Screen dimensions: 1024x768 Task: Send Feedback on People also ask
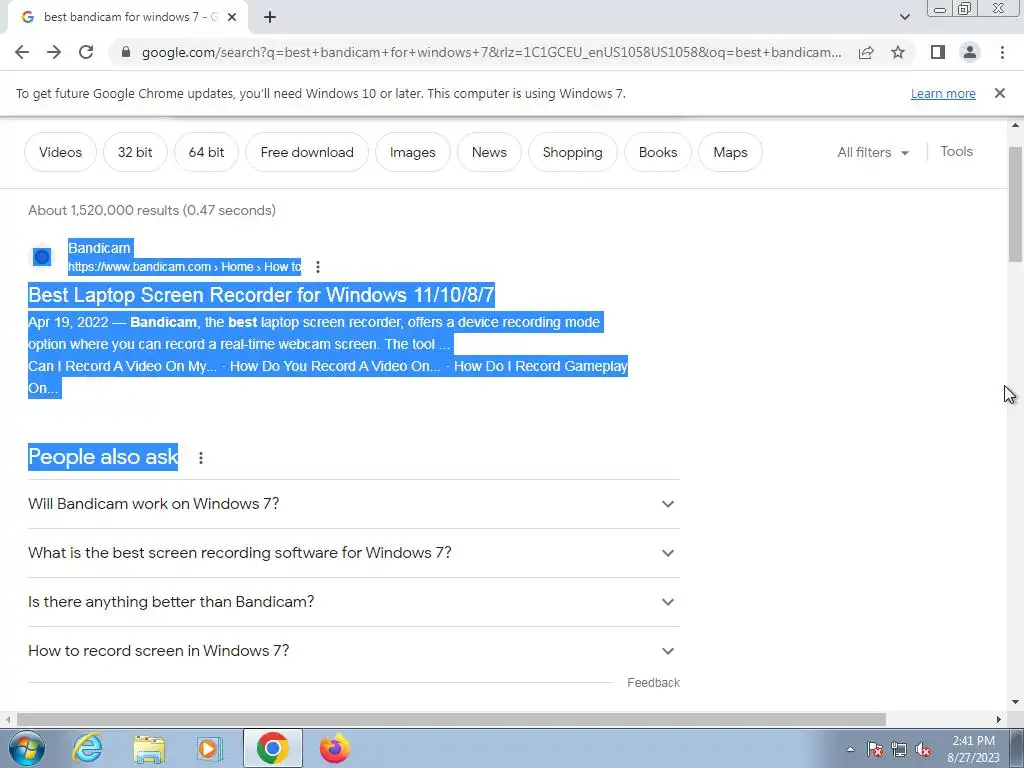coord(653,682)
